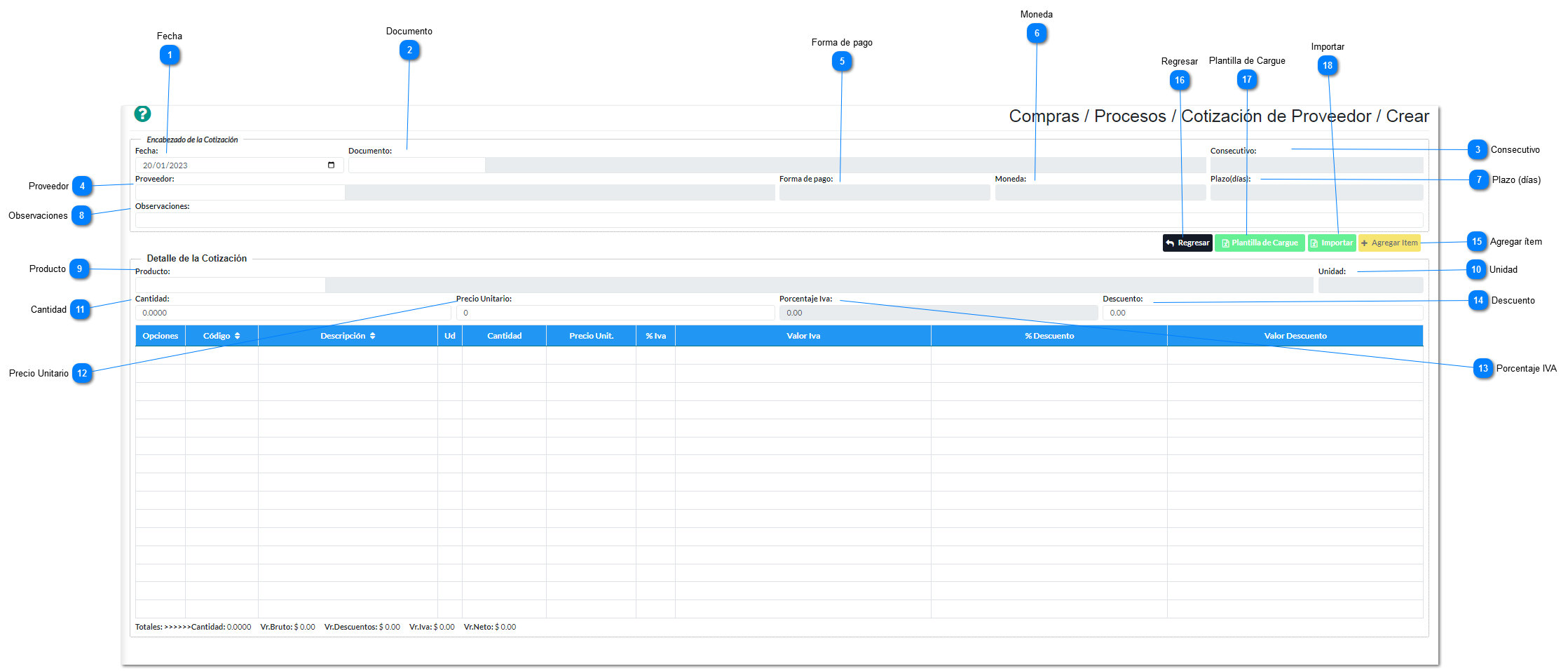Click the Vr.Neto total text

pyautogui.click(x=490, y=627)
